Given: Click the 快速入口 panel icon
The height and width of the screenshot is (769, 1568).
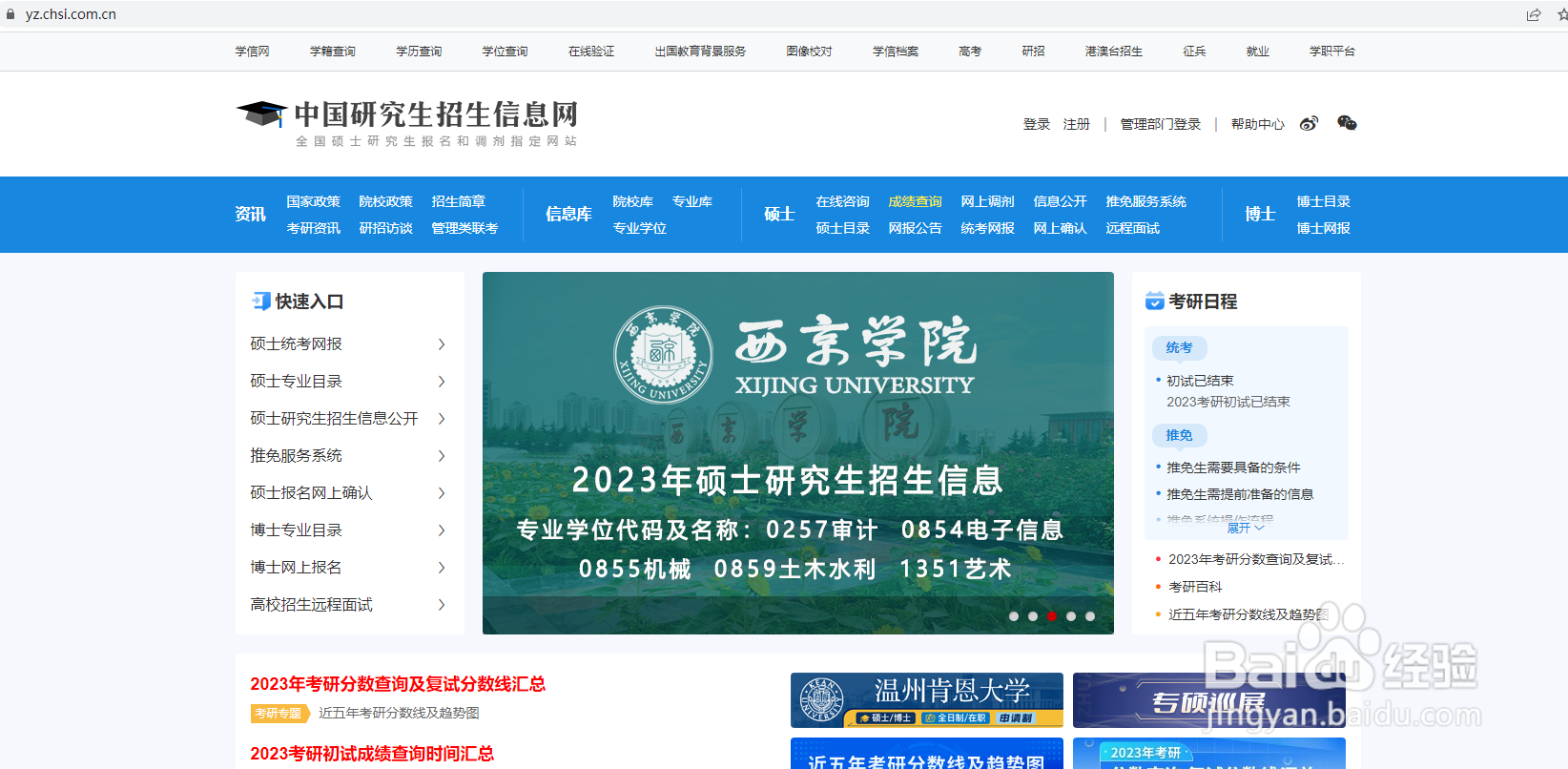Looking at the screenshot, I should tap(260, 301).
